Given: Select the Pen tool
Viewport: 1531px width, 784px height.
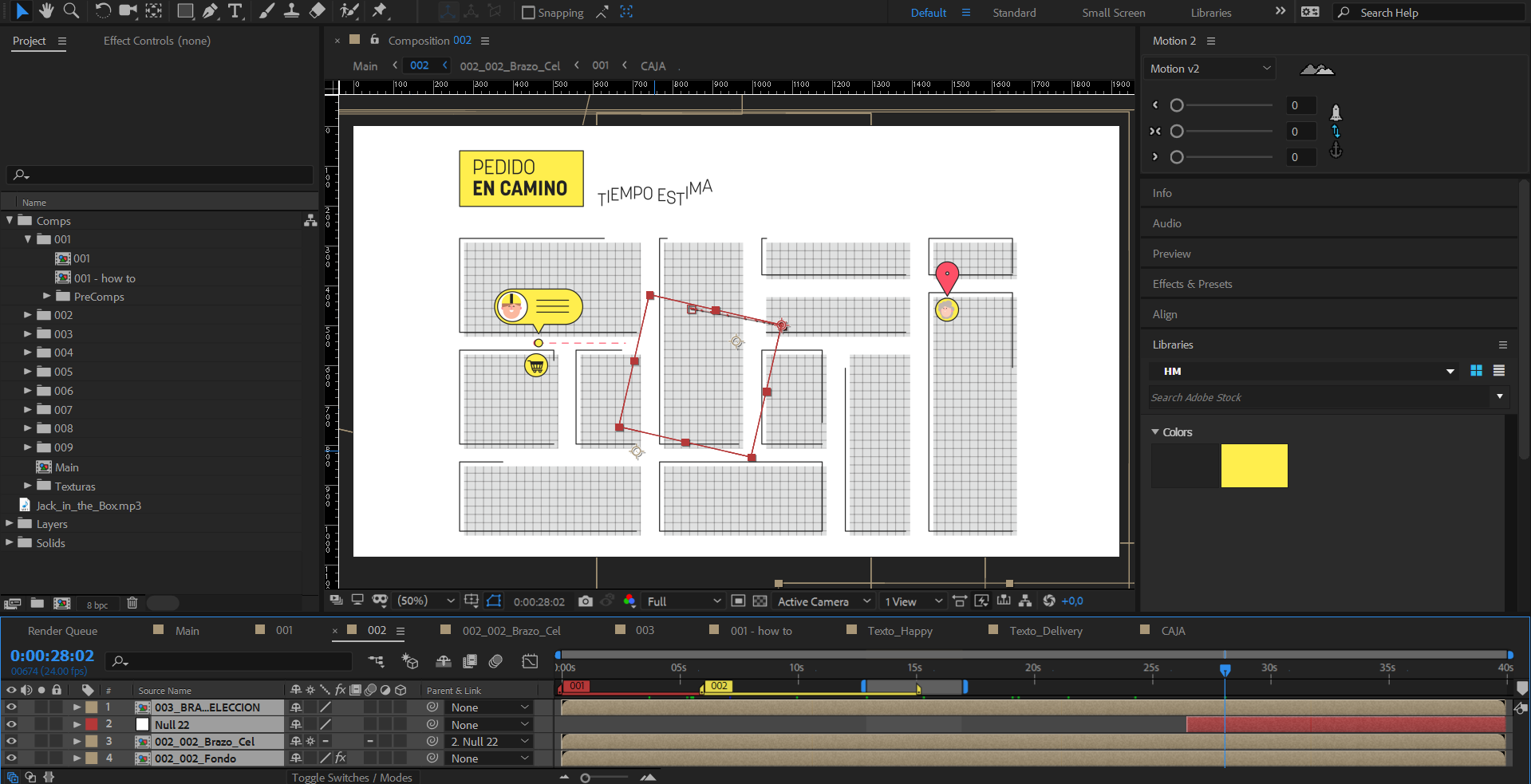Looking at the screenshot, I should [210, 10].
